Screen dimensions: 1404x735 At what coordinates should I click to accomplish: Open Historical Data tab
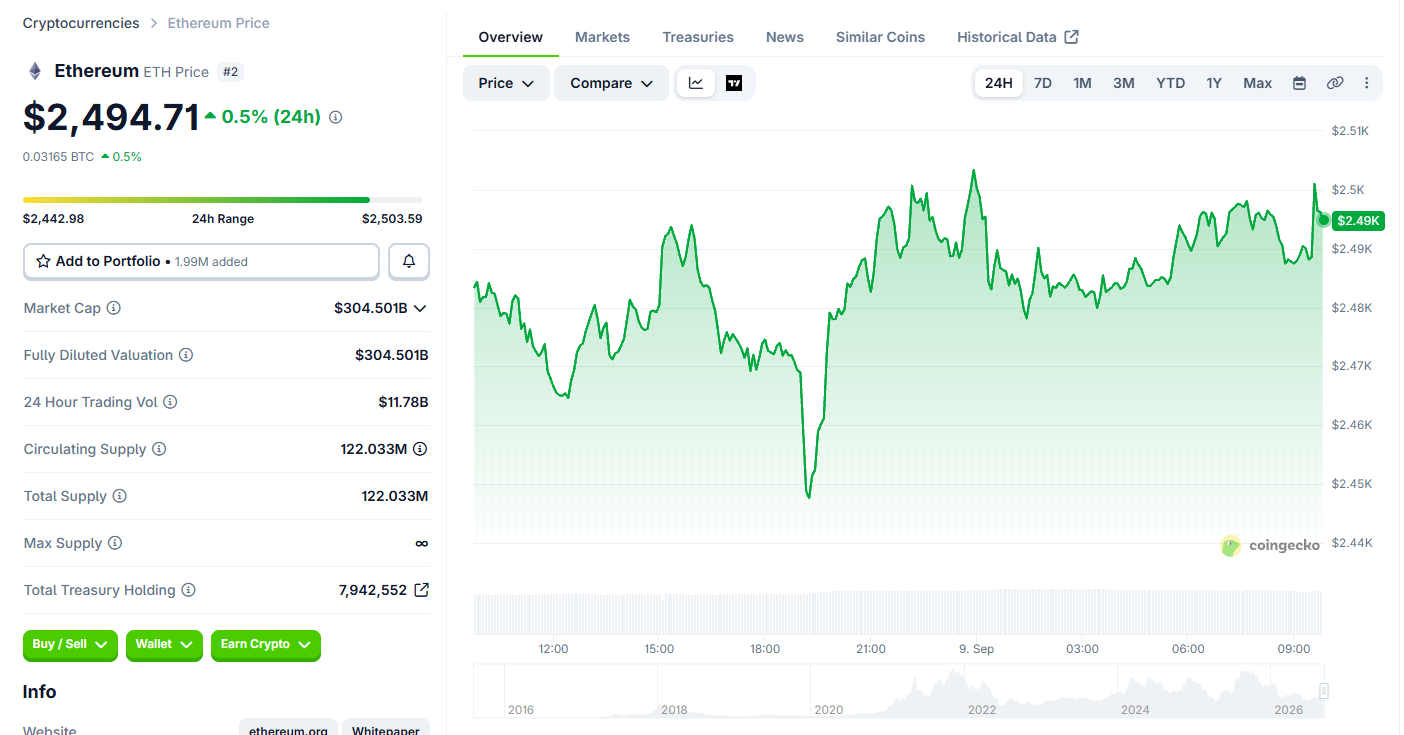click(1018, 37)
